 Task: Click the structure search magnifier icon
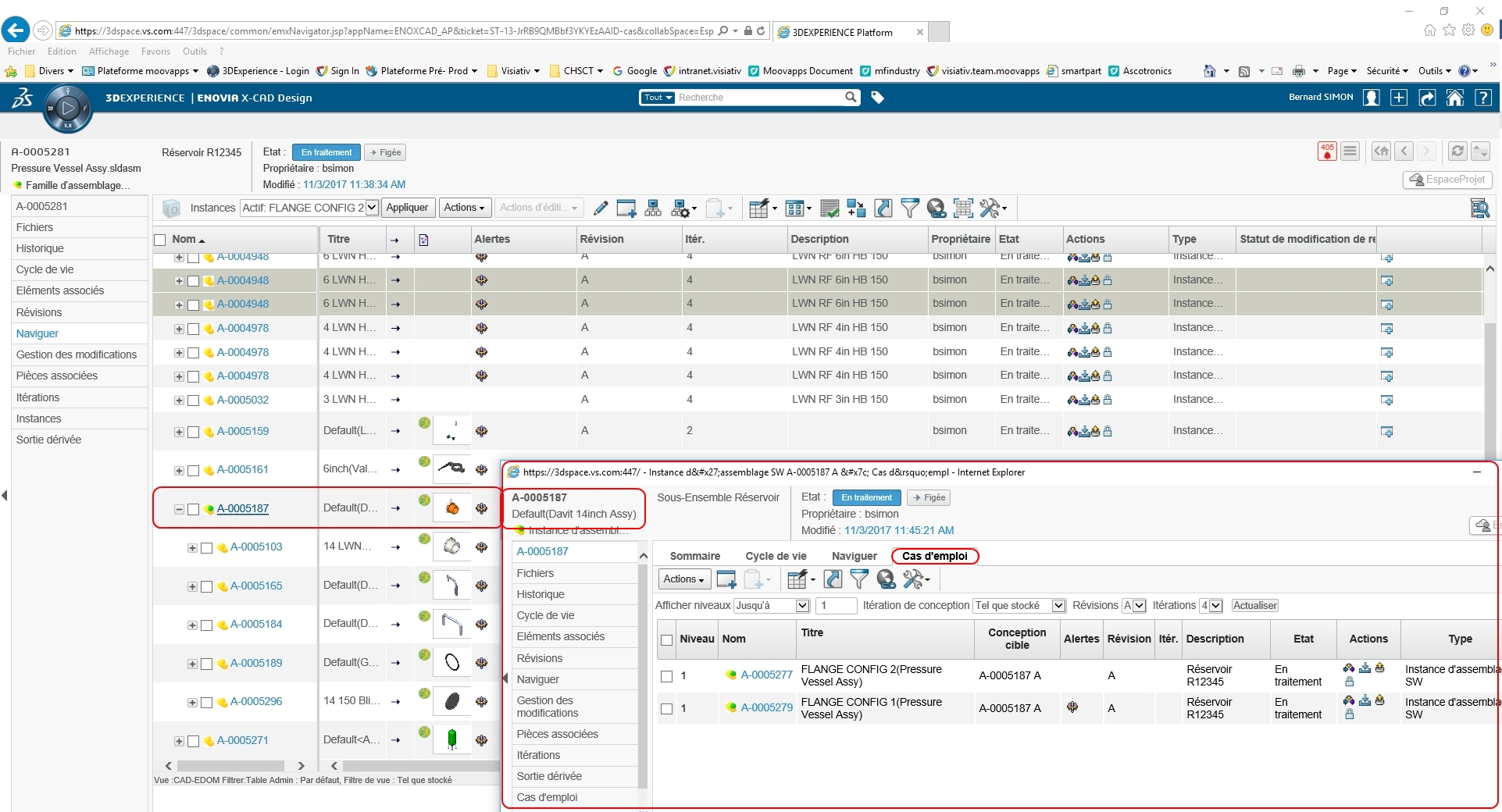[x=1479, y=208]
